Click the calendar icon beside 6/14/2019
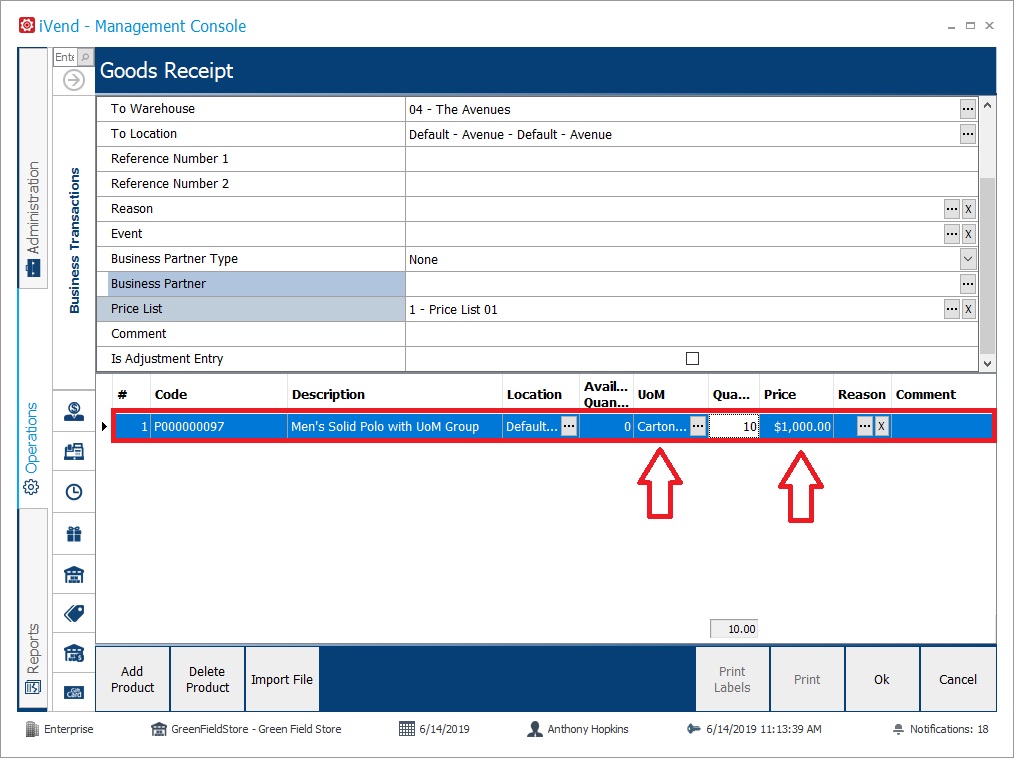The height and width of the screenshot is (758, 1015). point(407,729)
